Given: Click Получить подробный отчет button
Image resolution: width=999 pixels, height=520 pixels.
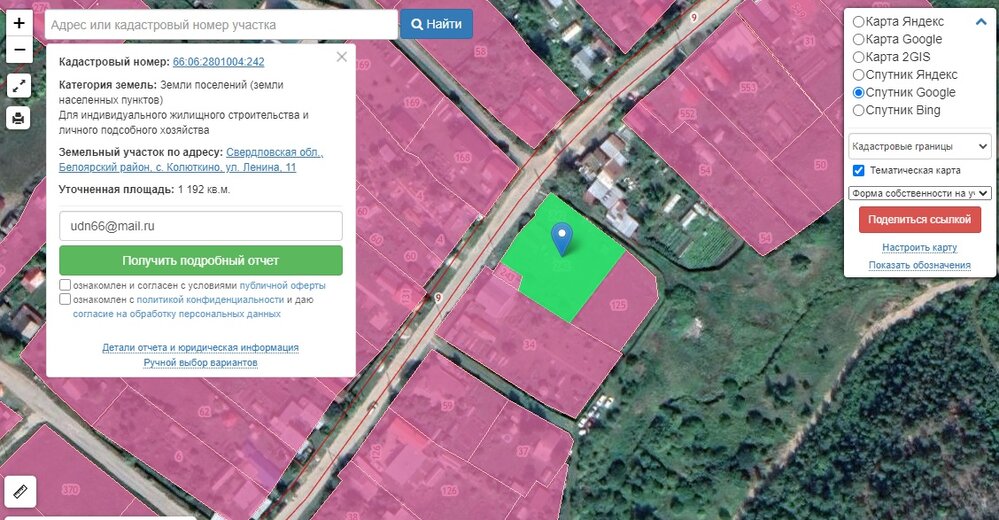Looking at the screenshot, I should click(x=201, y=261).
